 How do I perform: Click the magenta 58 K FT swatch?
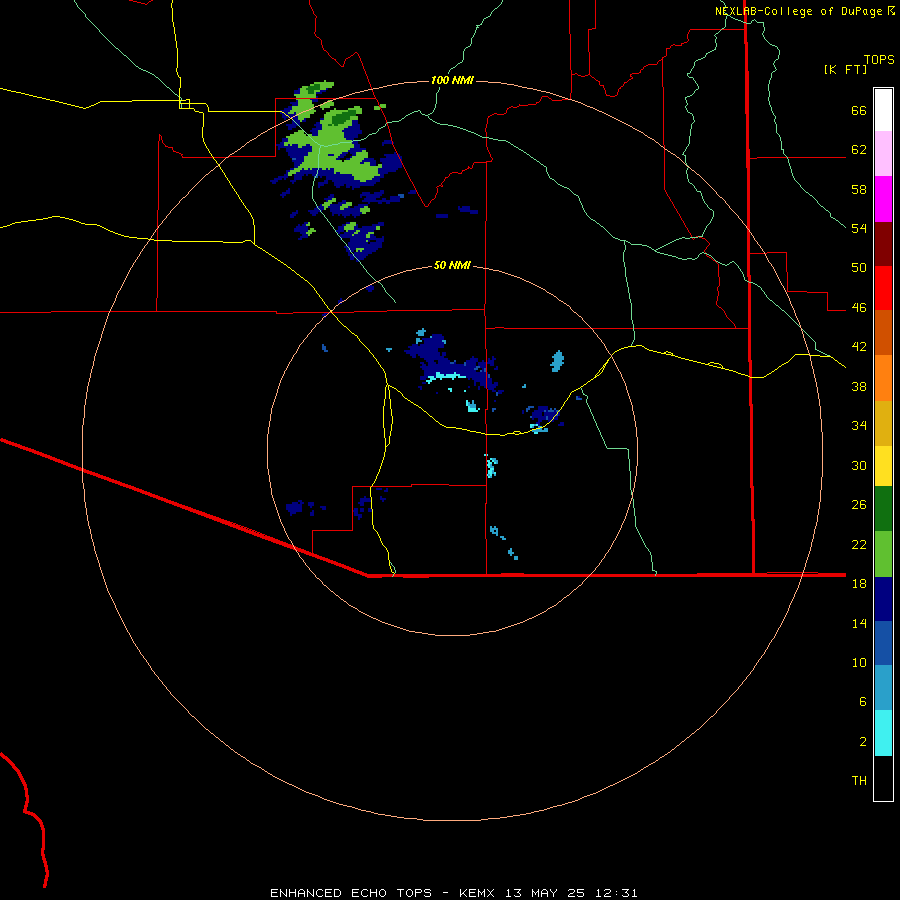[x=883, y=199]
